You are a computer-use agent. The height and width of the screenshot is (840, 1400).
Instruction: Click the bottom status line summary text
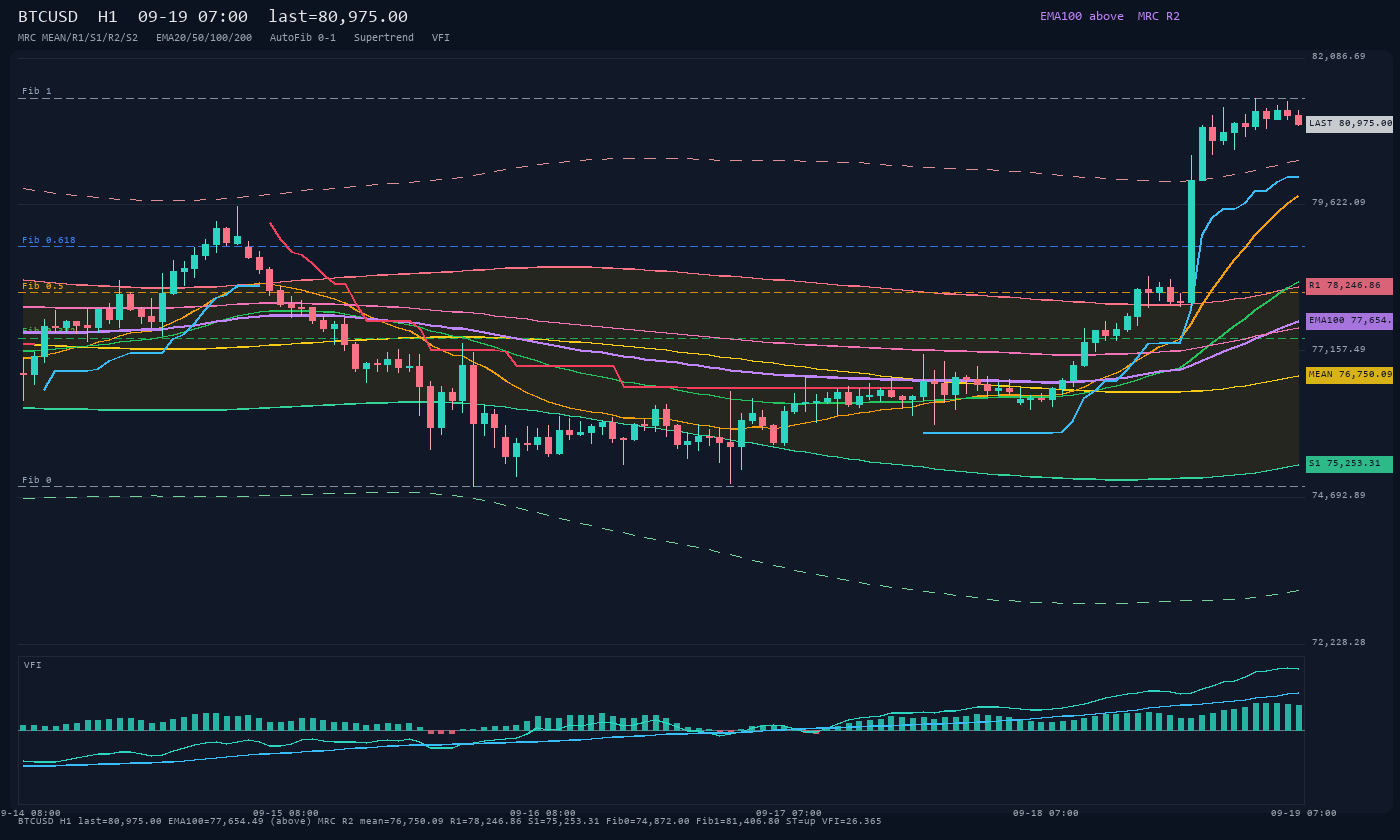click(x=450, y=821)
